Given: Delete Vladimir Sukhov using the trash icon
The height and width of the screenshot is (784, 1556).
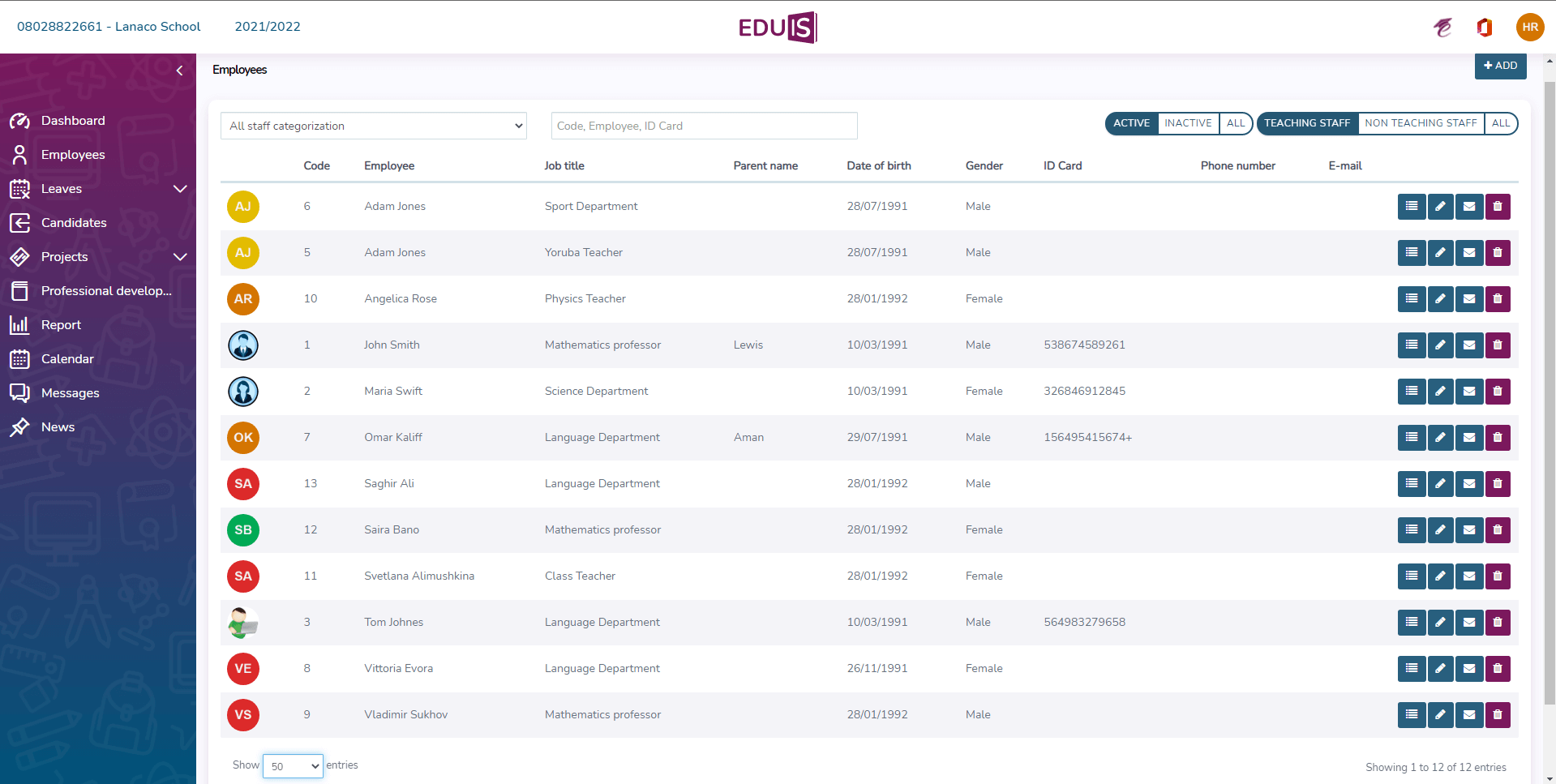Looking at the screenshot, I should point(1498,715).
